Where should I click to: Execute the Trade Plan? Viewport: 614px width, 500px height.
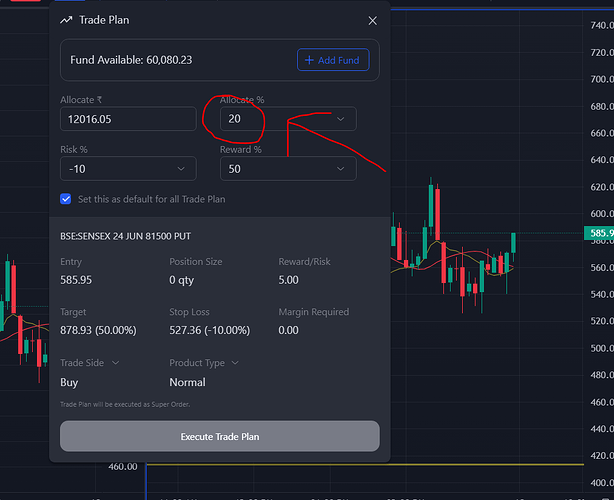(x=219, y=436)
